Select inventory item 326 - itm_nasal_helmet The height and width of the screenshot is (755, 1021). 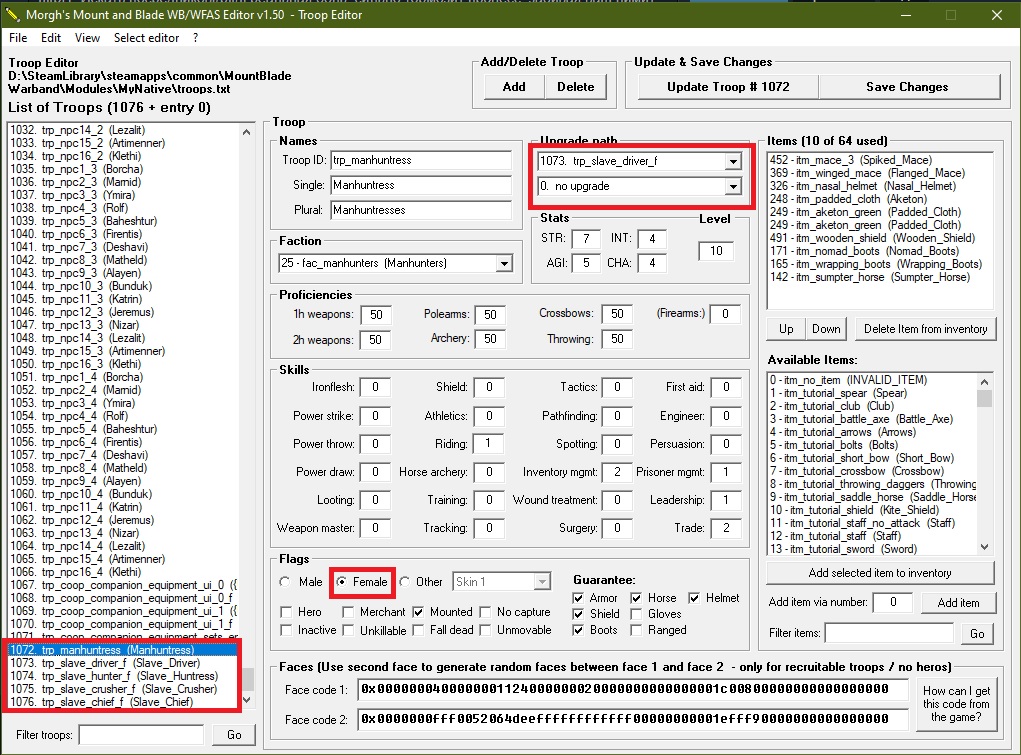tap(880, 186)
